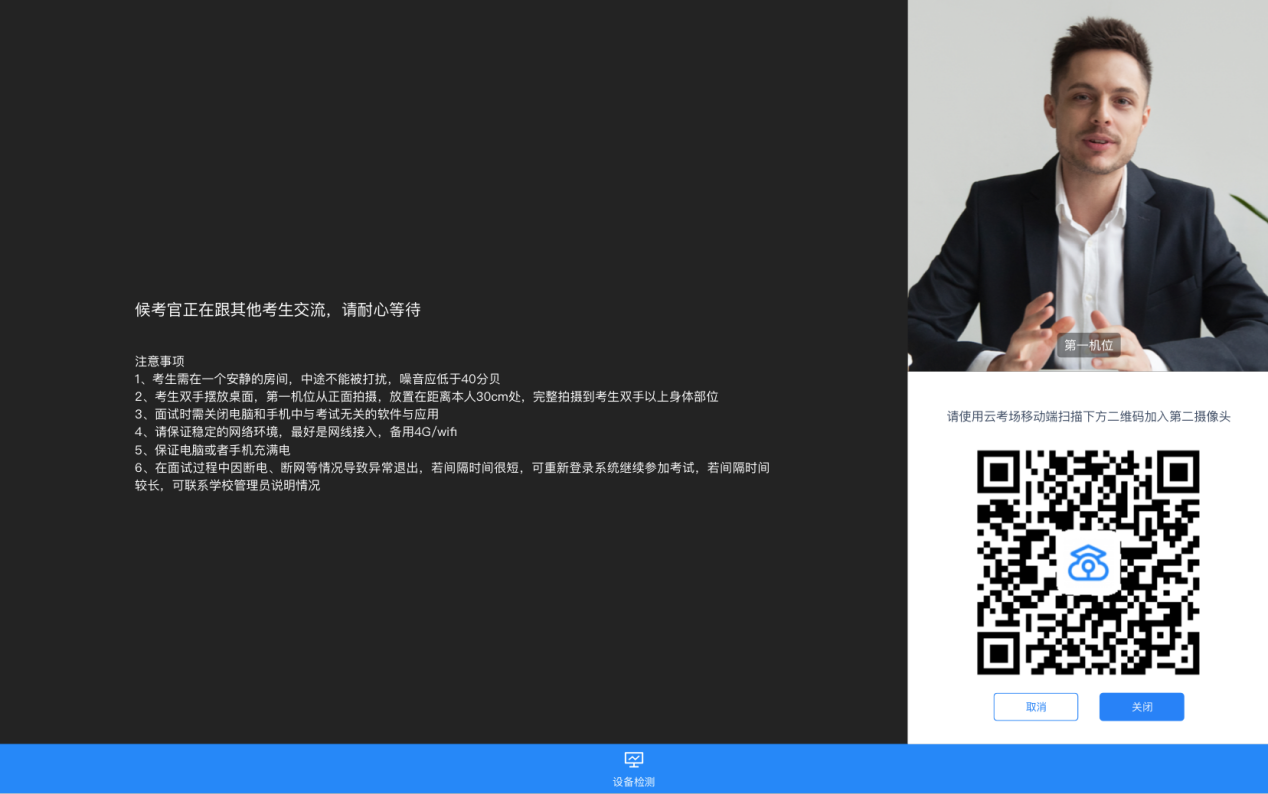Click the QR code's top-left corner square
1268x794 pixels.
coord(998,472)
